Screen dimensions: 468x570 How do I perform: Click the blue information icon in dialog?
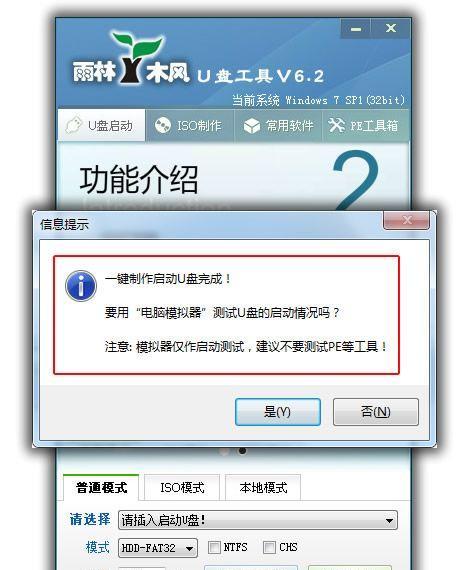(81, 286)
